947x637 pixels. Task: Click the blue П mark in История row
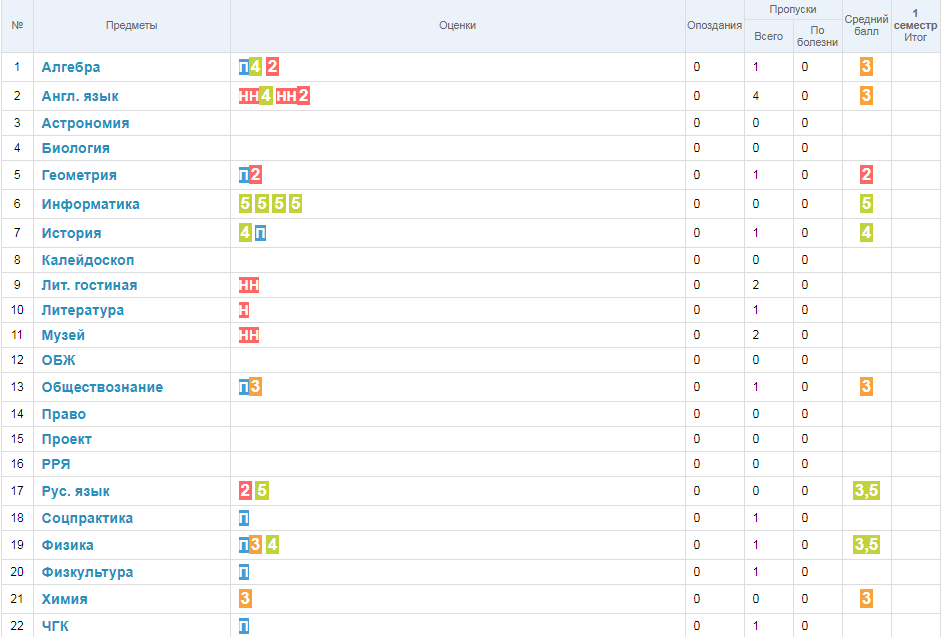pyautogui.click(x=260, y=233)
